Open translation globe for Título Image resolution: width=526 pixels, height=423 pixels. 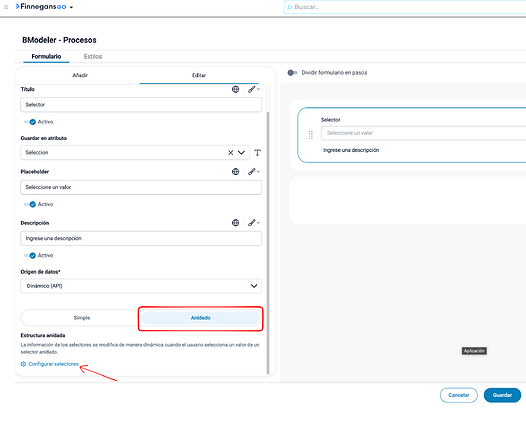[235, 89]
